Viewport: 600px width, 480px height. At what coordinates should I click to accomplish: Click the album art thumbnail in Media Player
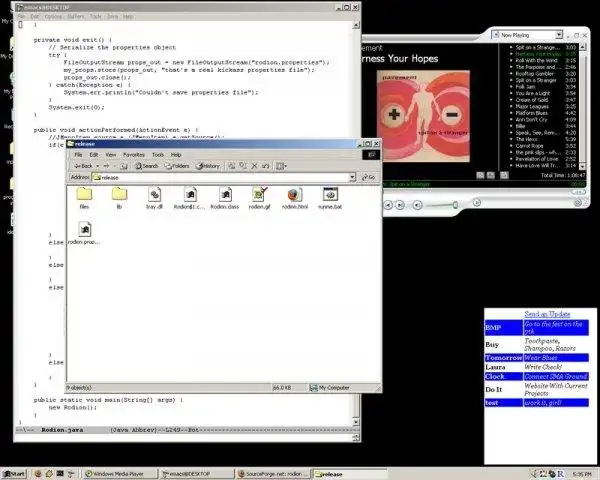(423, 116)
